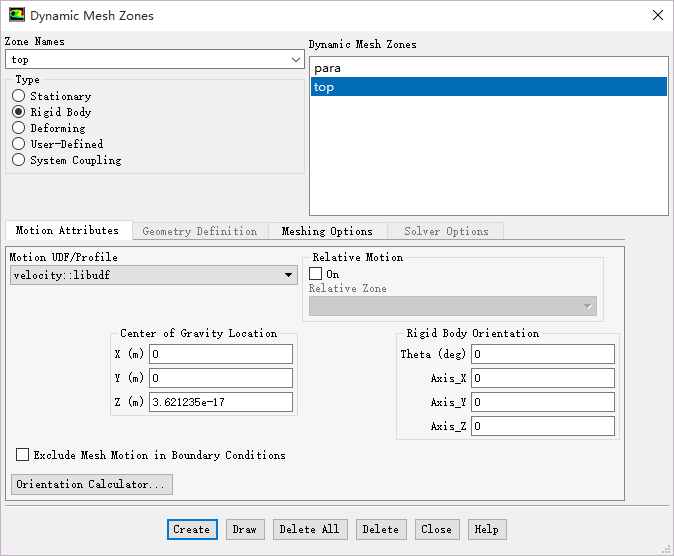
Task: Select the para zone in list
Action: point(488,68)
